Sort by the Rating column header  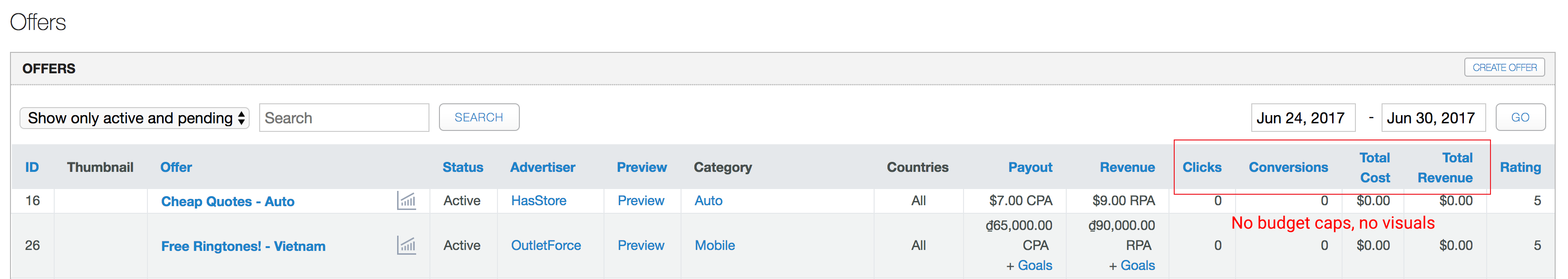pos(1520,168)
